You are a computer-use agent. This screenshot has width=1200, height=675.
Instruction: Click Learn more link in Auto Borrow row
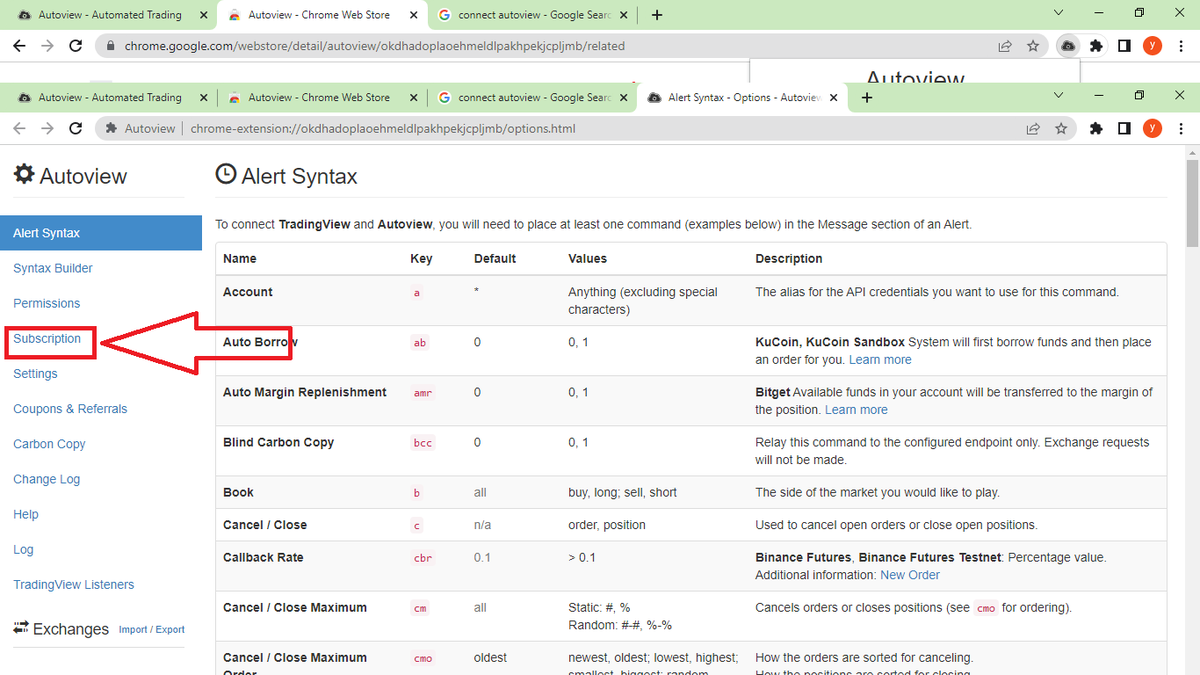point(880,360)
